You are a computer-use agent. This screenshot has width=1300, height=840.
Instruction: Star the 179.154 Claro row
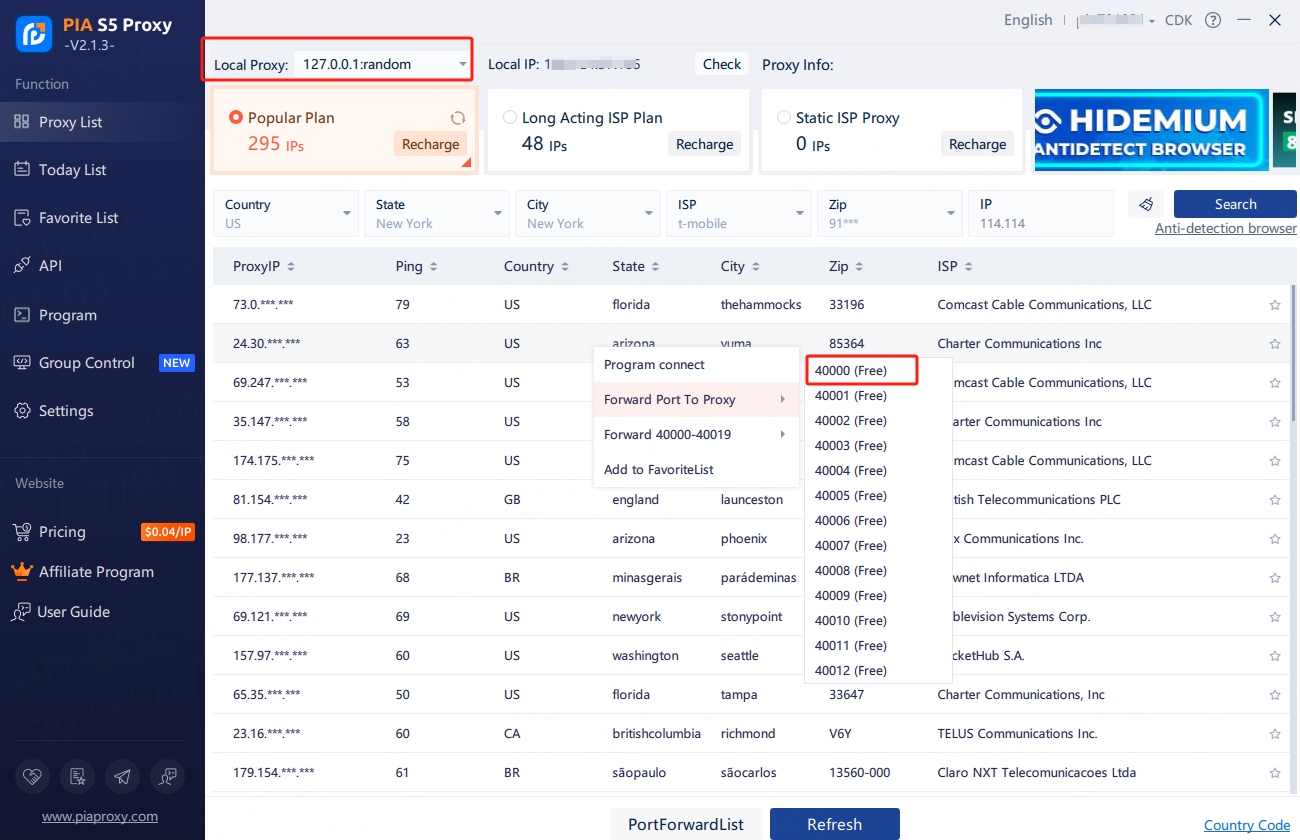1275,773
